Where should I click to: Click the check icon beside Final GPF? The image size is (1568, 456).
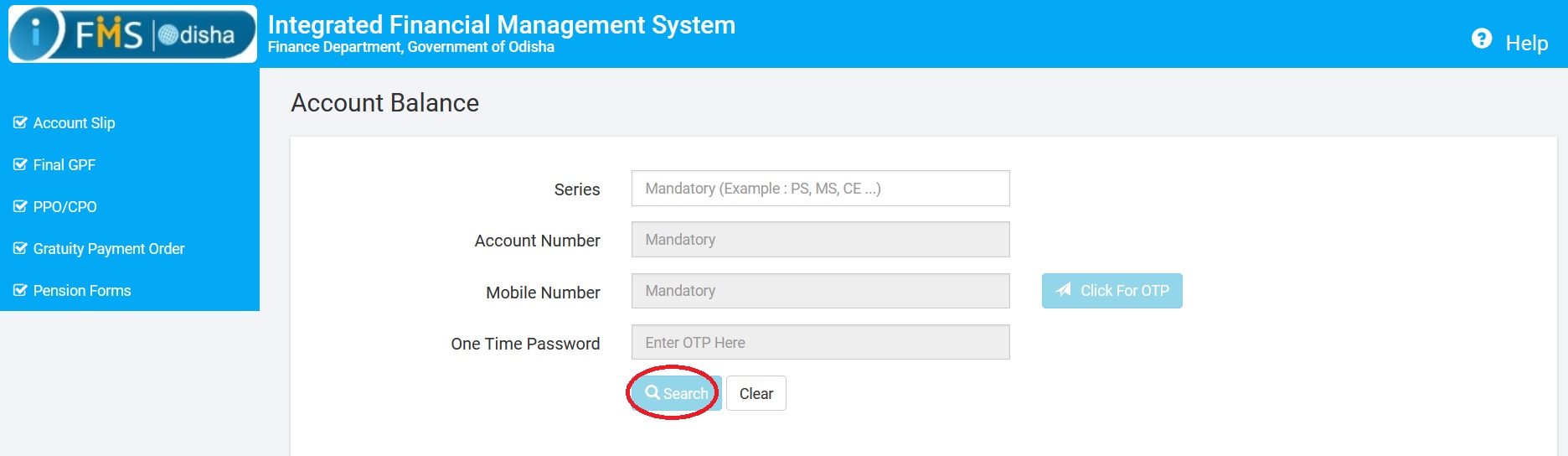pyautogui.click(x=20, y=164)
